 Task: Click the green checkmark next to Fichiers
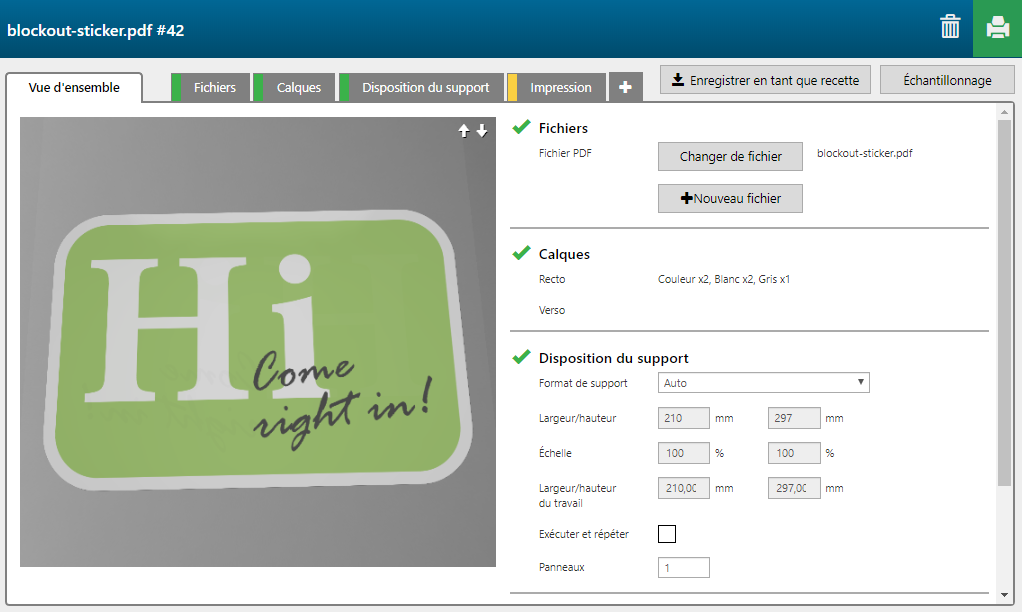tap(521, 127)
